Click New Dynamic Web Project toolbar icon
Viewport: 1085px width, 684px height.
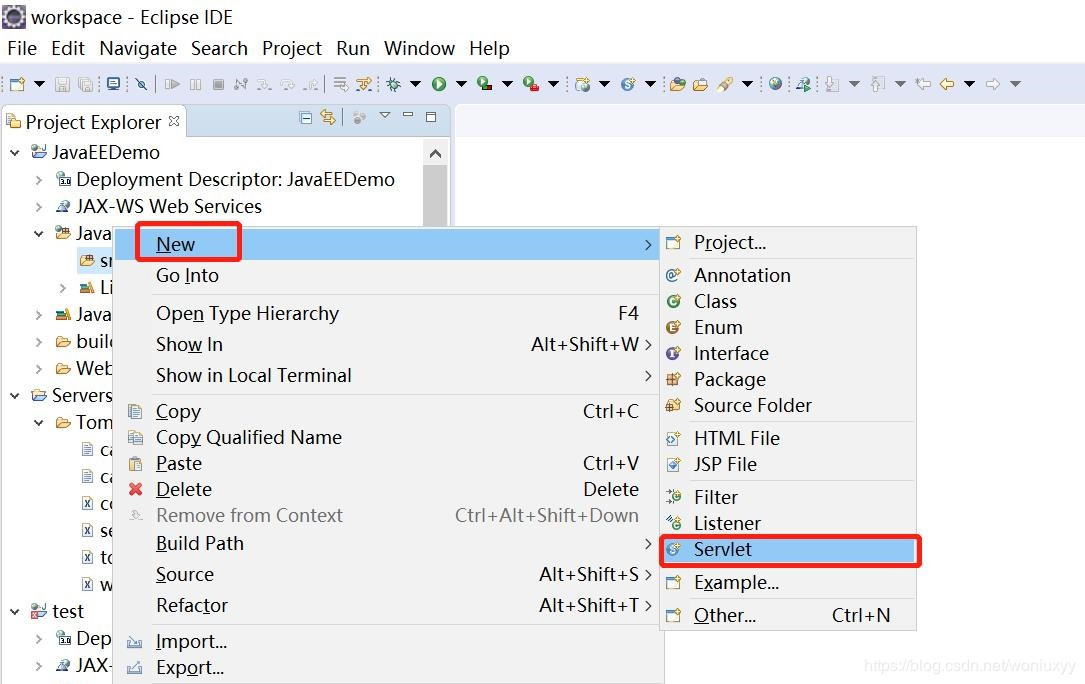click(583, 84)
